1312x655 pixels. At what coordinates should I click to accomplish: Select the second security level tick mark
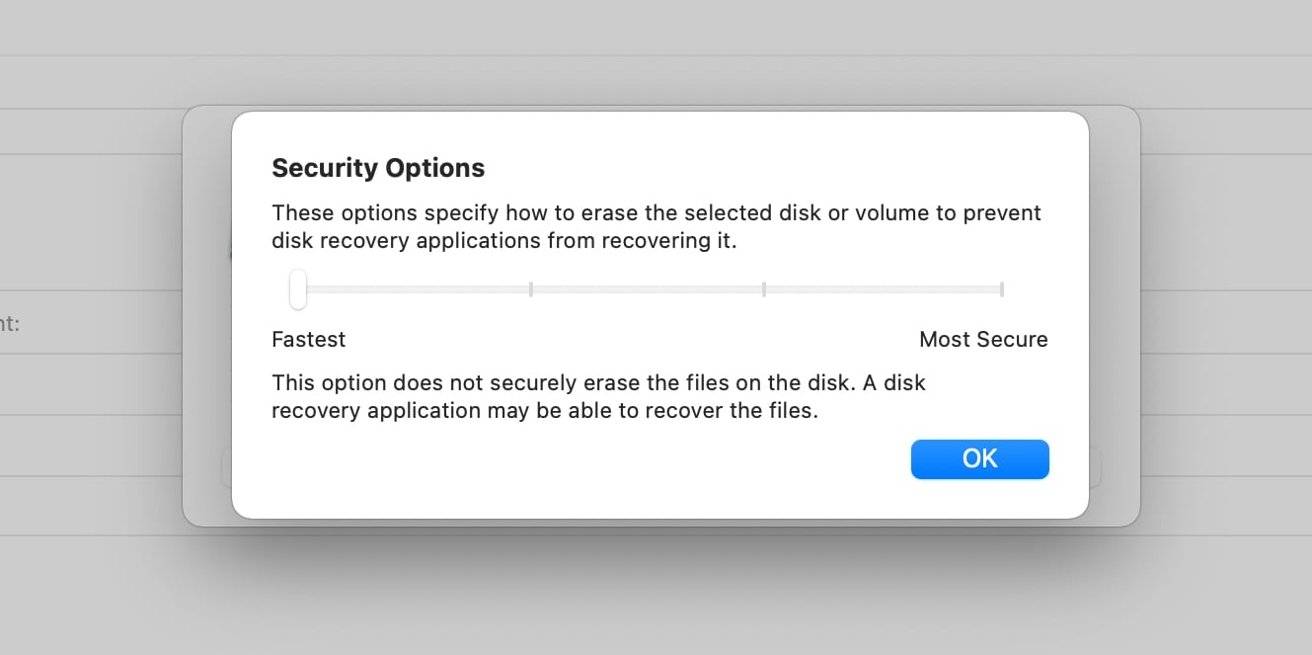click(x=531, y=289)
